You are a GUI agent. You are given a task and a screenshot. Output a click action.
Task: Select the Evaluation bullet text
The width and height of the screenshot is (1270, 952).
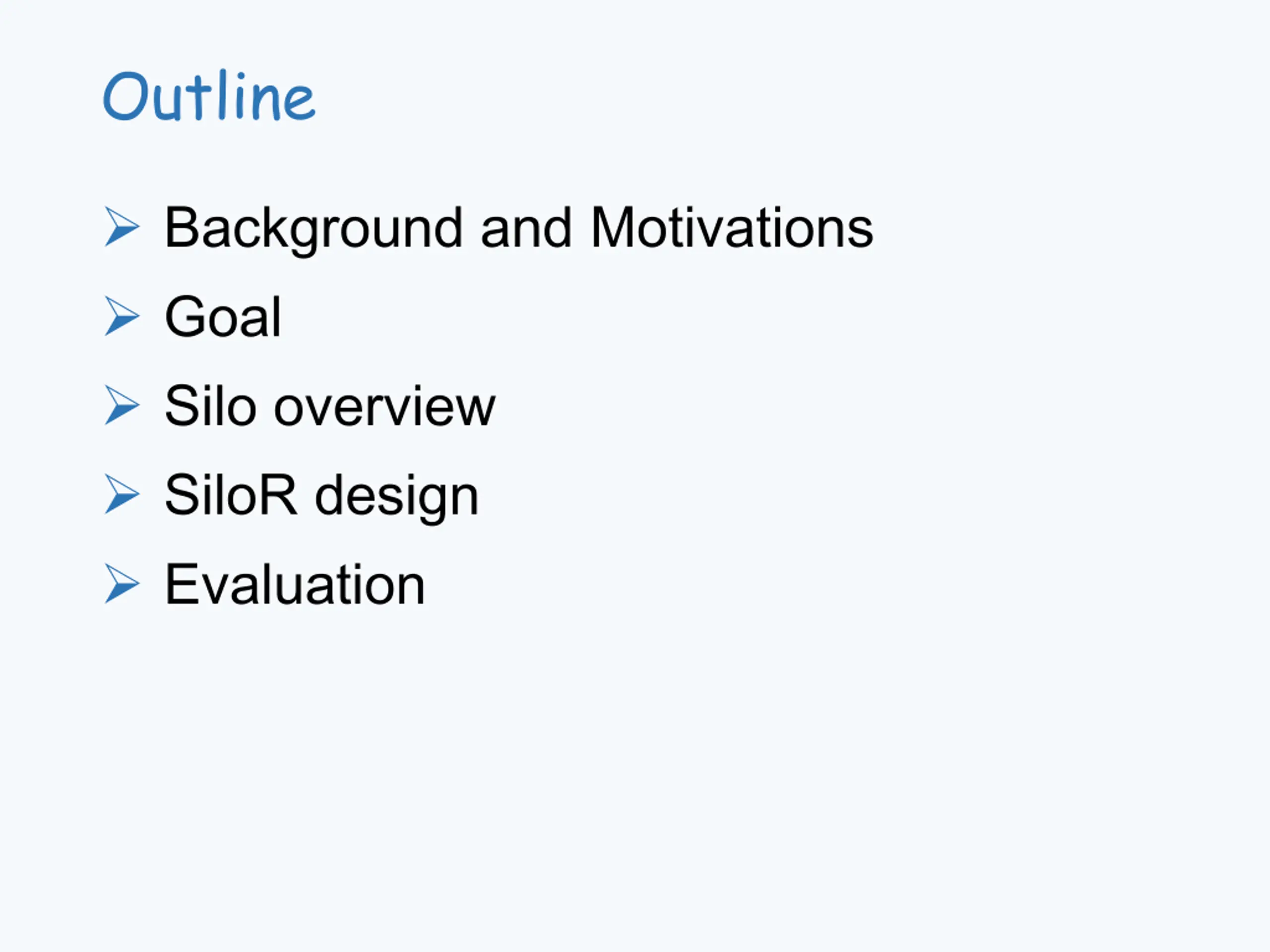click(x=295, y=584)
